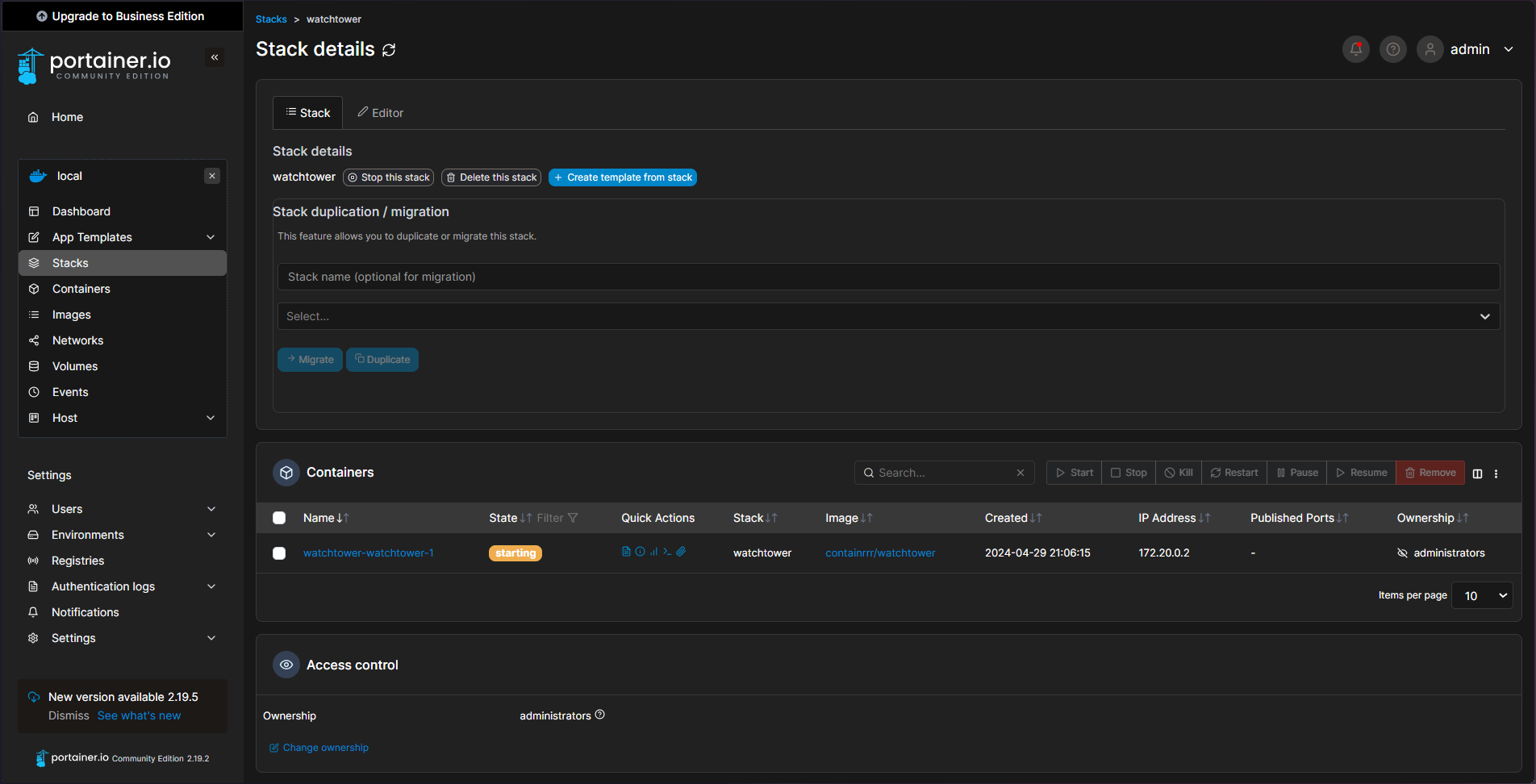Switch to the Editor tab
Viewport: 1536px width, 784px height.
coord(380,112)
